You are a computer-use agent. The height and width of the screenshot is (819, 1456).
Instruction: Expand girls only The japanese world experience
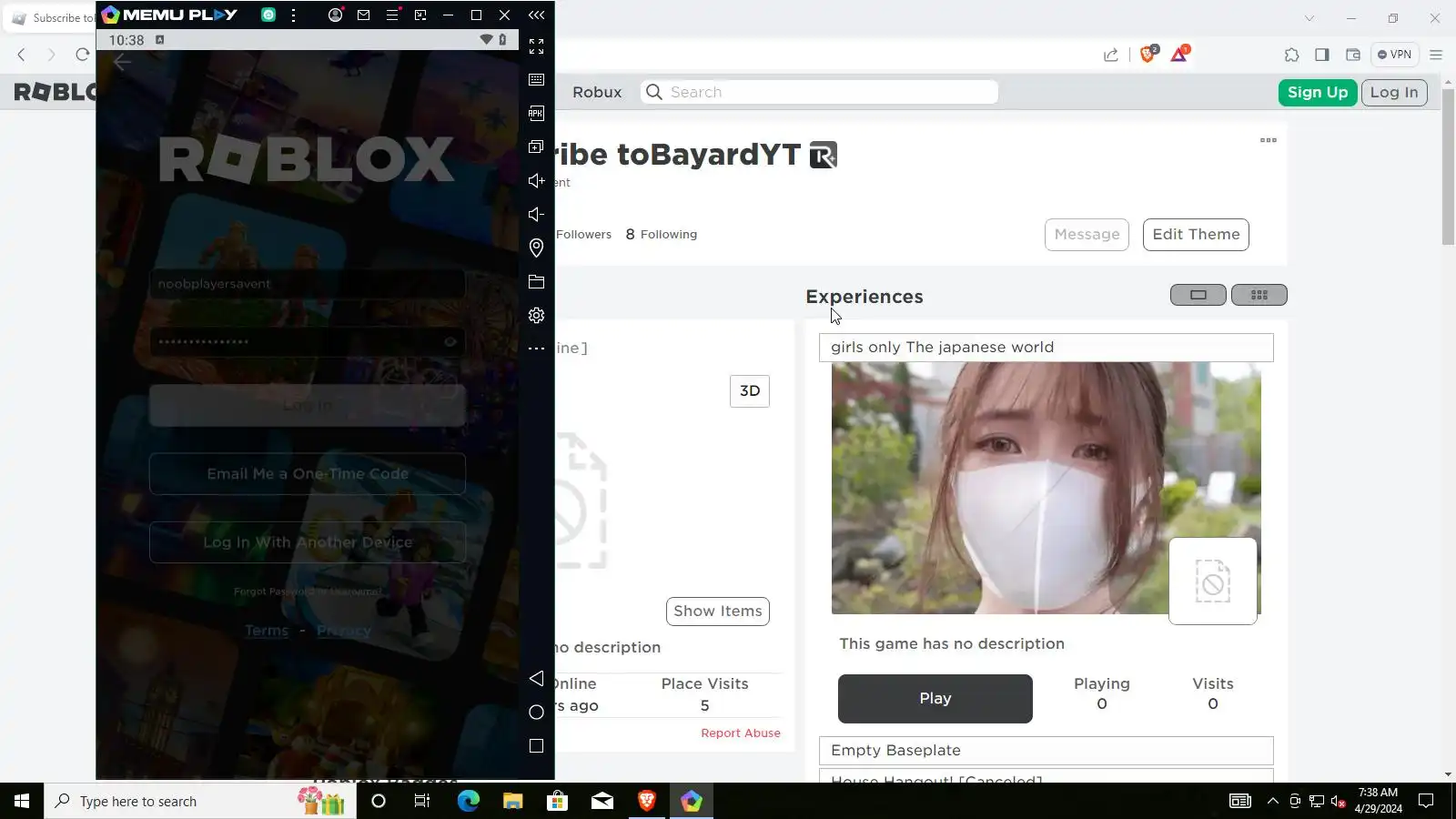(1046, 348)
